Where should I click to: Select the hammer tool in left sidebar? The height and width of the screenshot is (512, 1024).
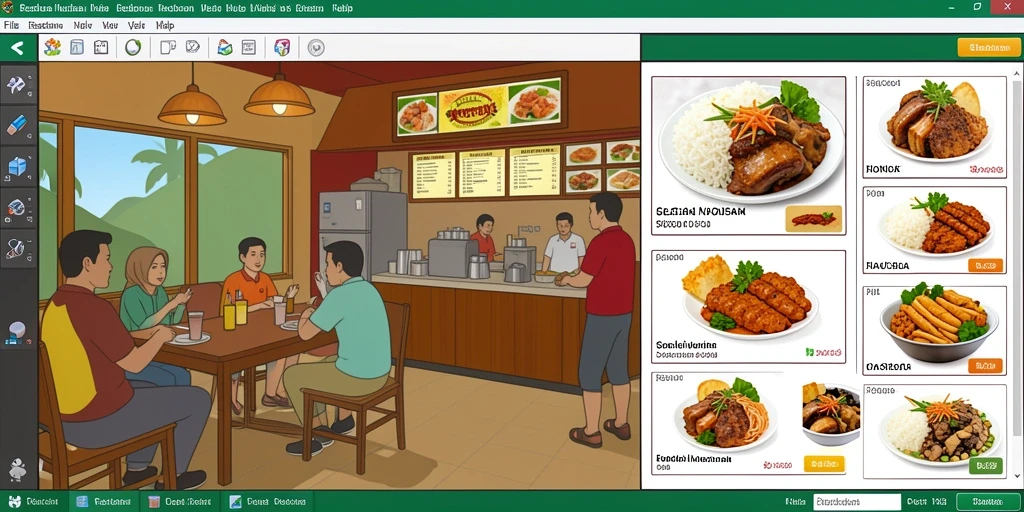click(x=17, y=84)
